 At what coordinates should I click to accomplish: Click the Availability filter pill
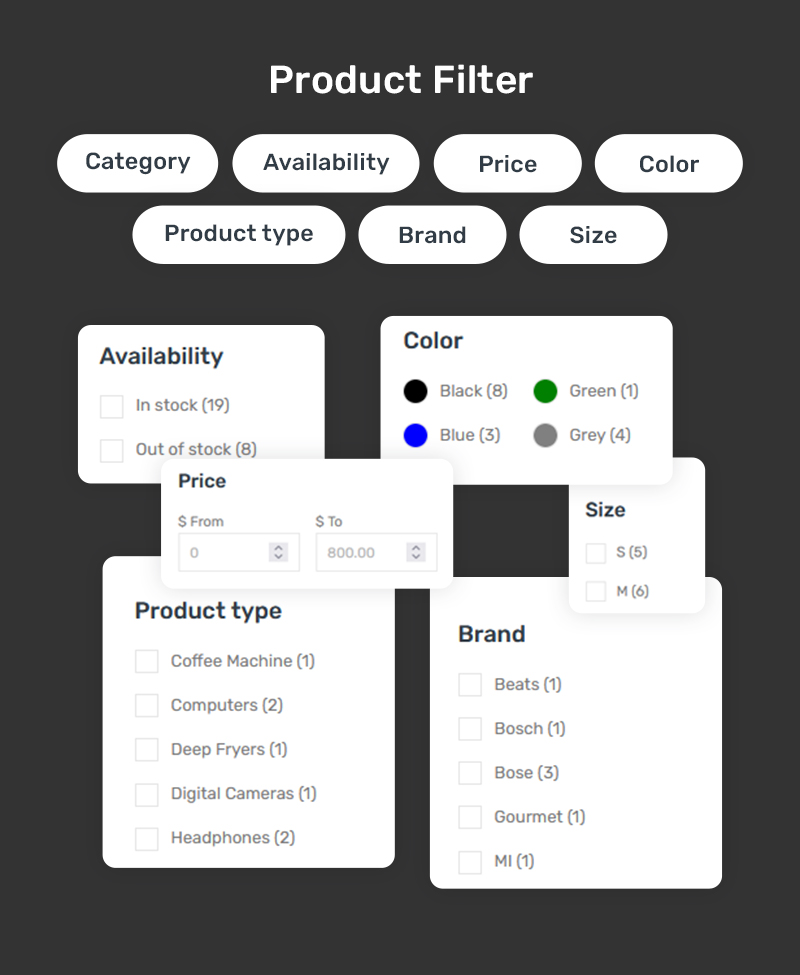(326, 163)
